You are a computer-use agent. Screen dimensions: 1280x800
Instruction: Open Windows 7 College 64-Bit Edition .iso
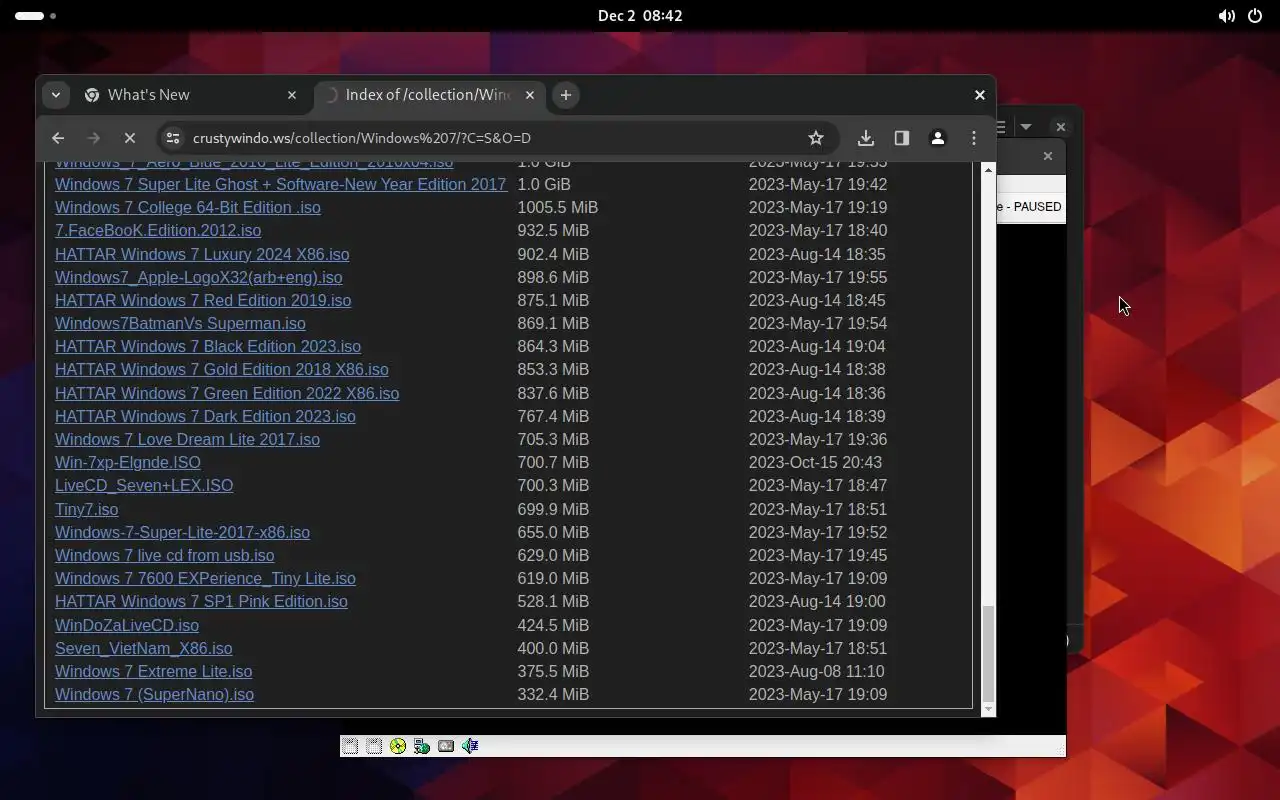188,207
